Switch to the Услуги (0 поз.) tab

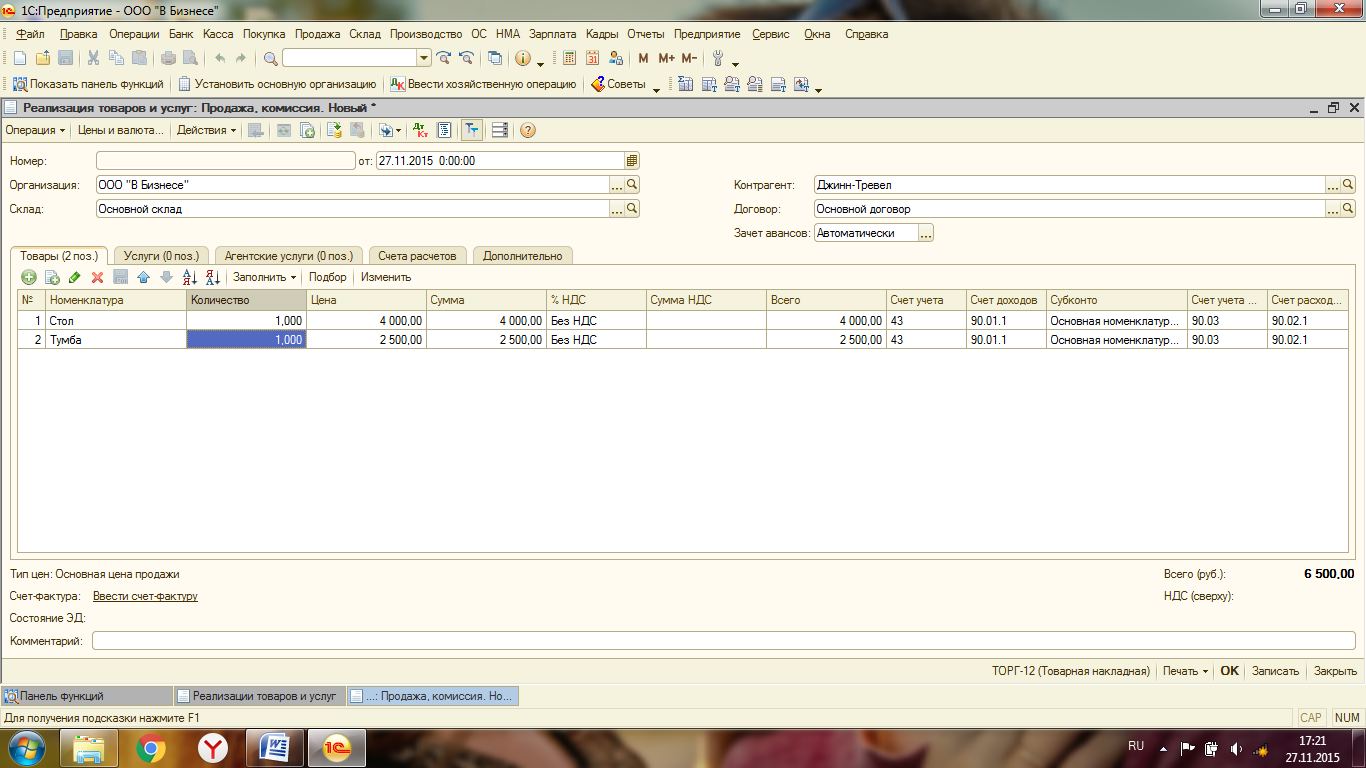click(162, 255)
